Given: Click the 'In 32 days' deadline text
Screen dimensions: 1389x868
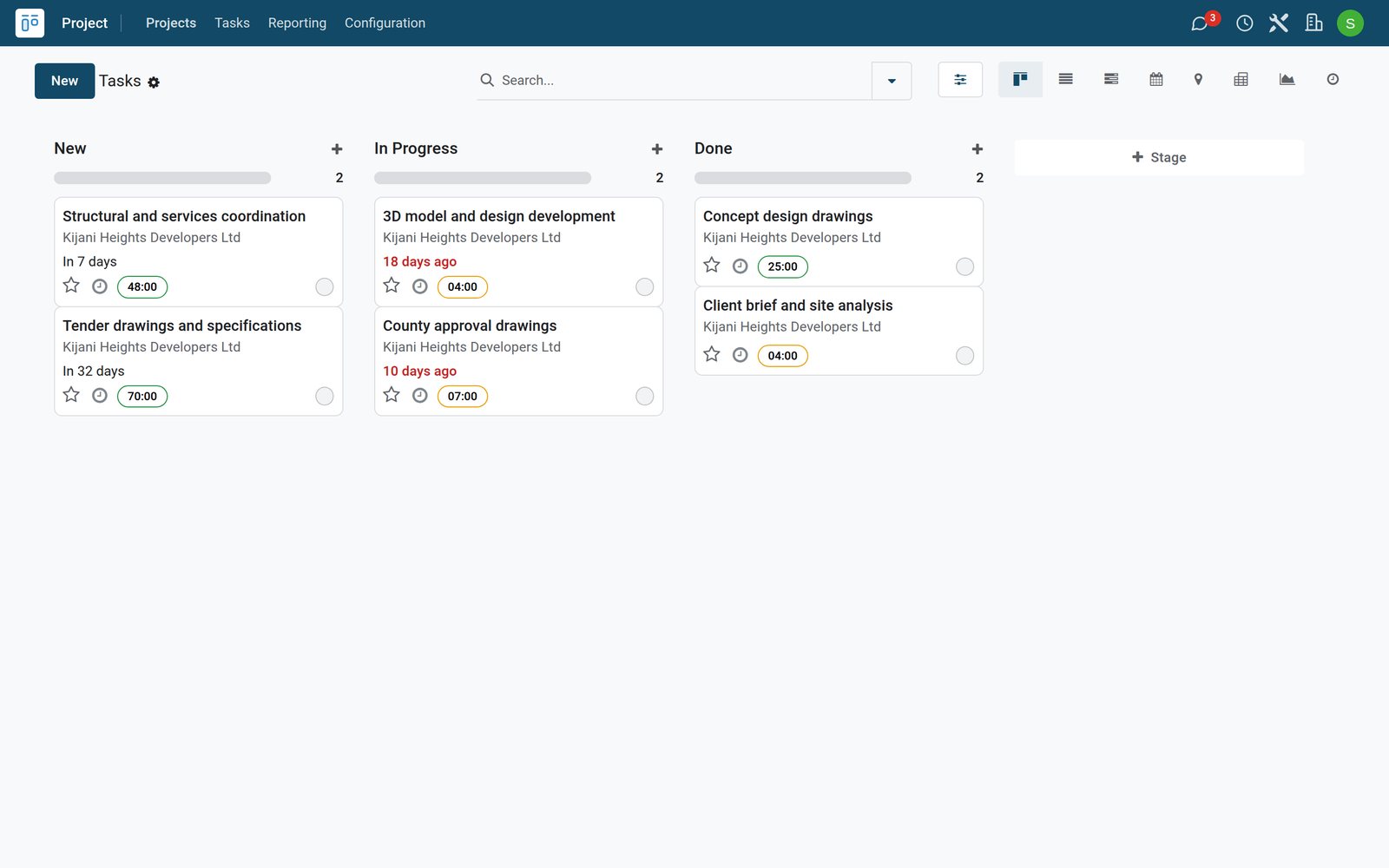Looking at the screenshot, I should (x=94, y=371).
